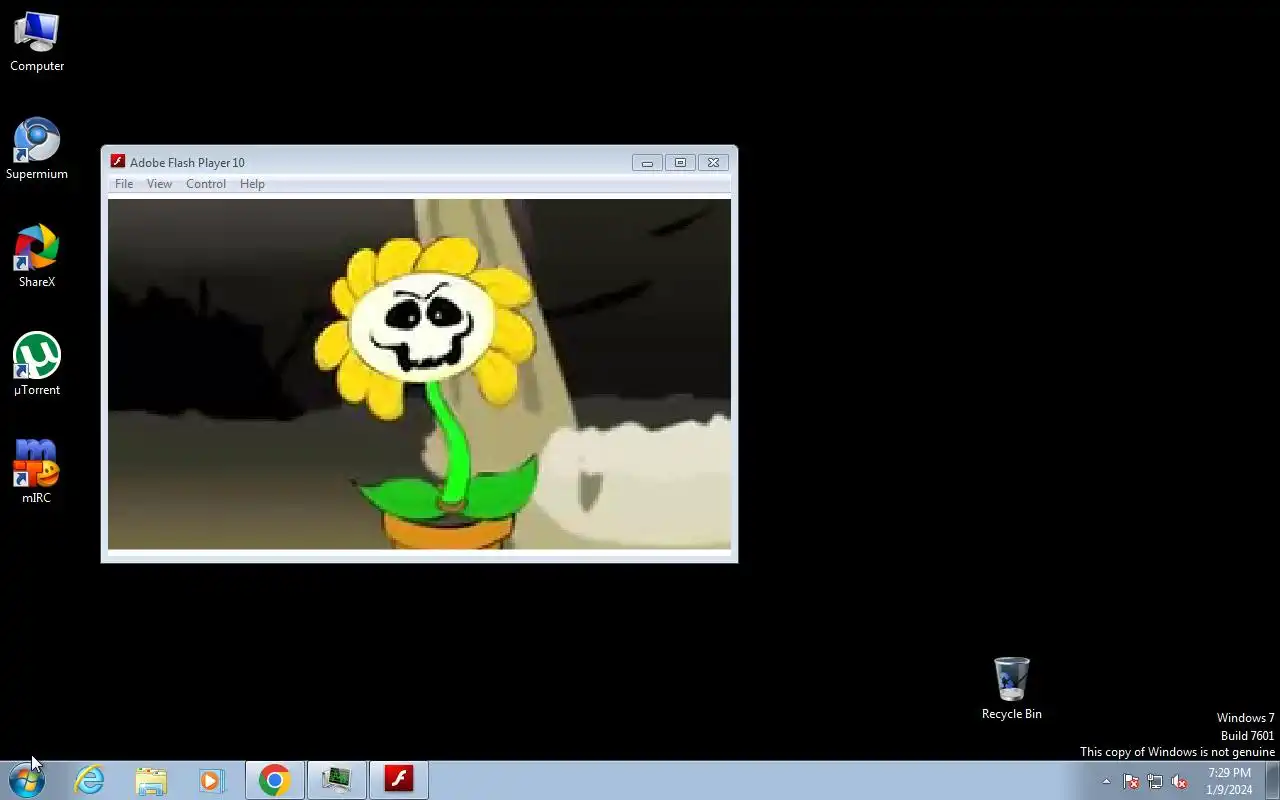Launch Internet Explorer from the taskbar
Viewport: 1280px width, 800px height.
(x=90, y=780)
